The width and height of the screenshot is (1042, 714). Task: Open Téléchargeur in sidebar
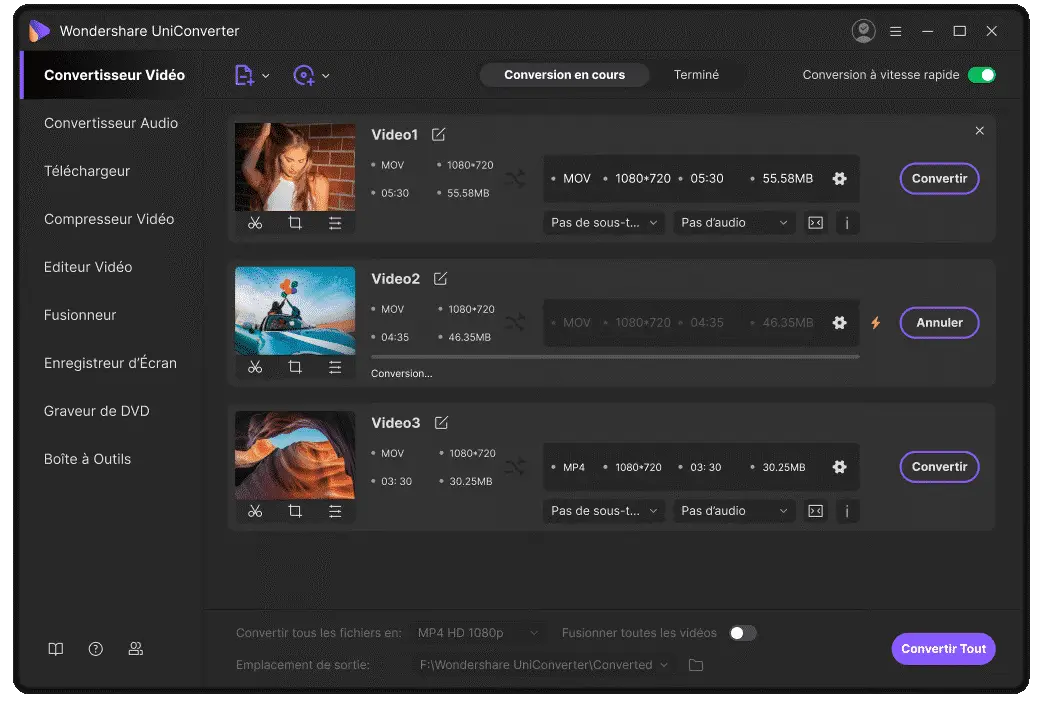pyautogui.click(x=87, y=171)
